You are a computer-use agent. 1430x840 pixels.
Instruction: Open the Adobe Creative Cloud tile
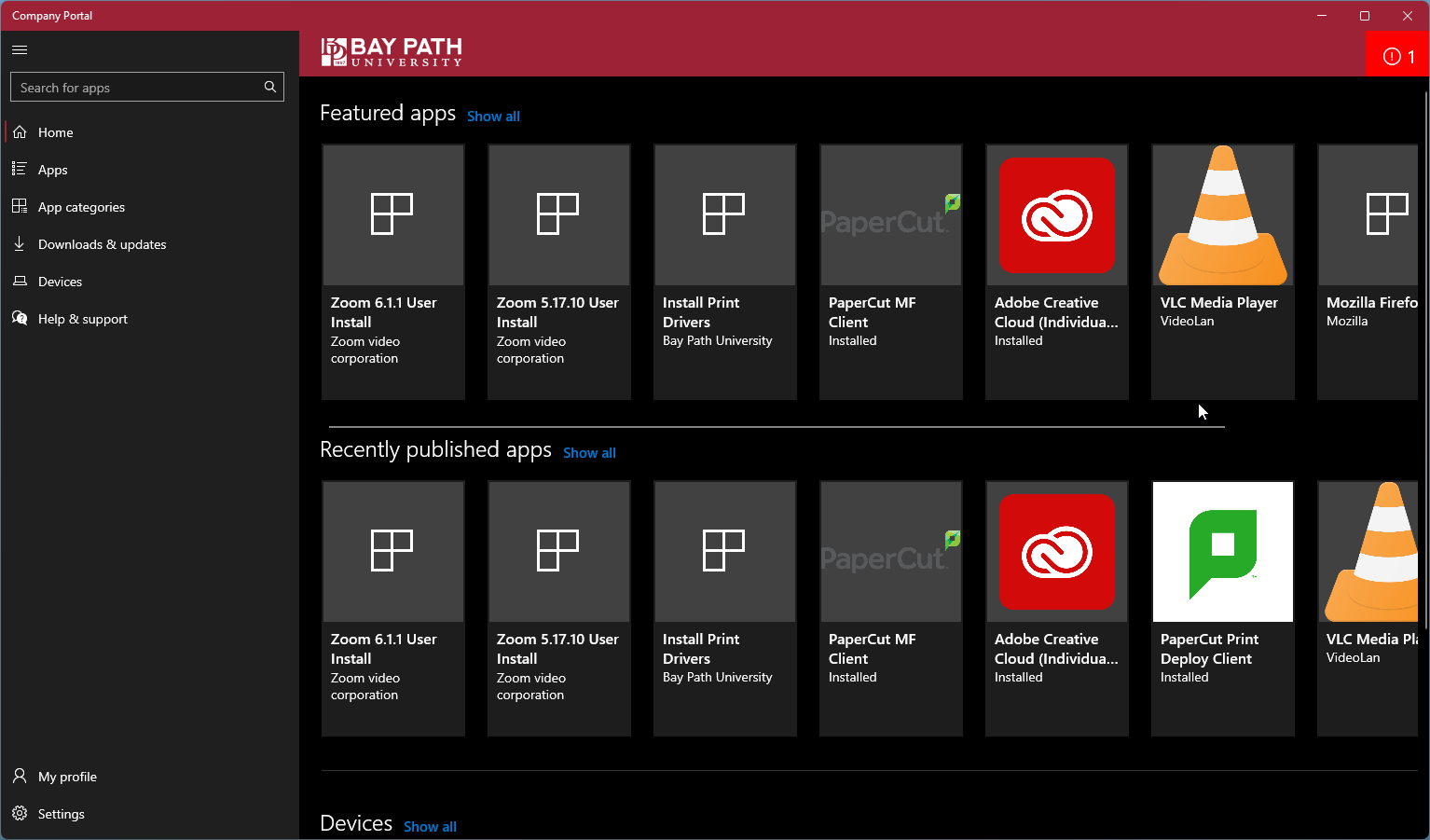point(1056,270)
